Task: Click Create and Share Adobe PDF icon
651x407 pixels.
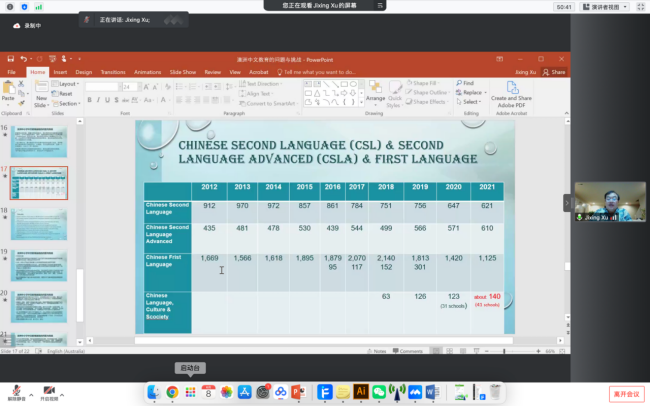Action: click(x=511, y=93)
